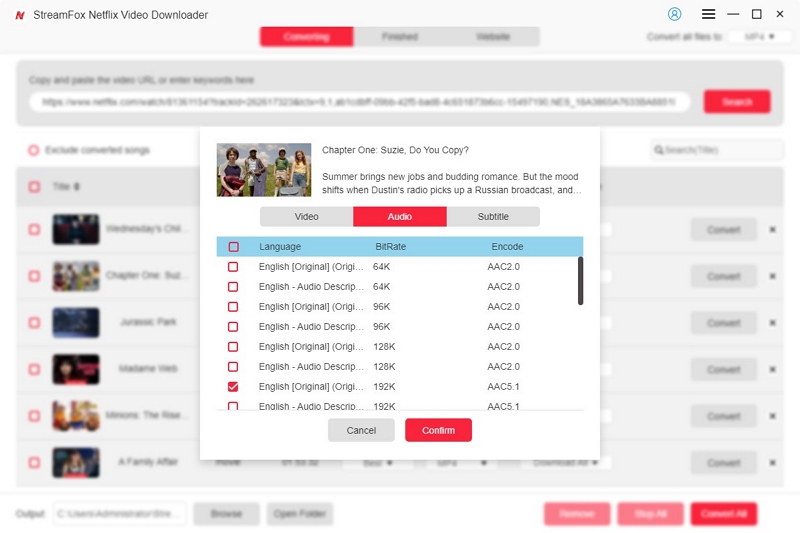
Task: Click the audio list scrollbar
Action: (x=580, y=281)
